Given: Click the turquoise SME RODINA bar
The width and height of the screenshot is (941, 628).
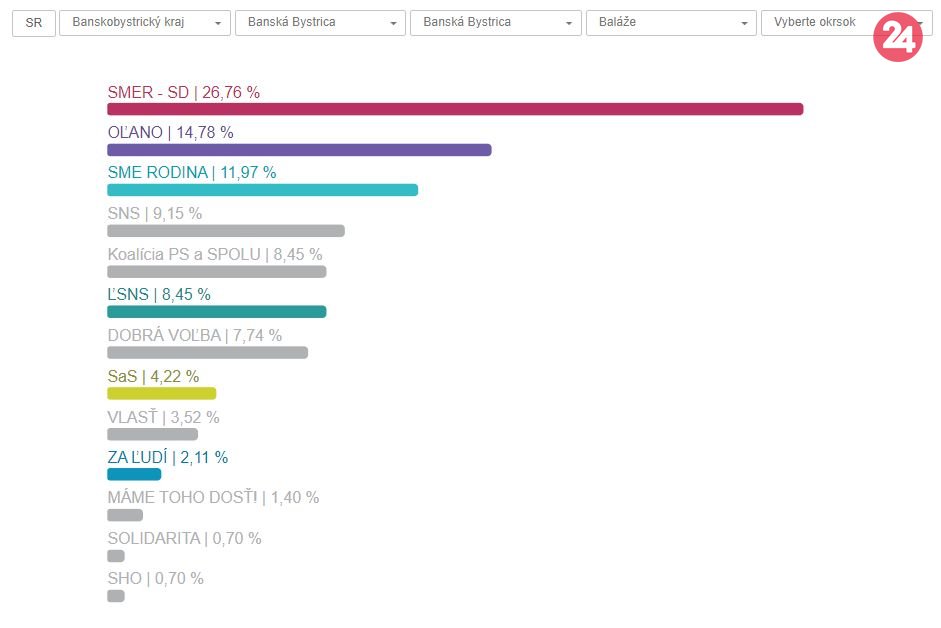Looking at the screenshot, I should coord(262,190).
